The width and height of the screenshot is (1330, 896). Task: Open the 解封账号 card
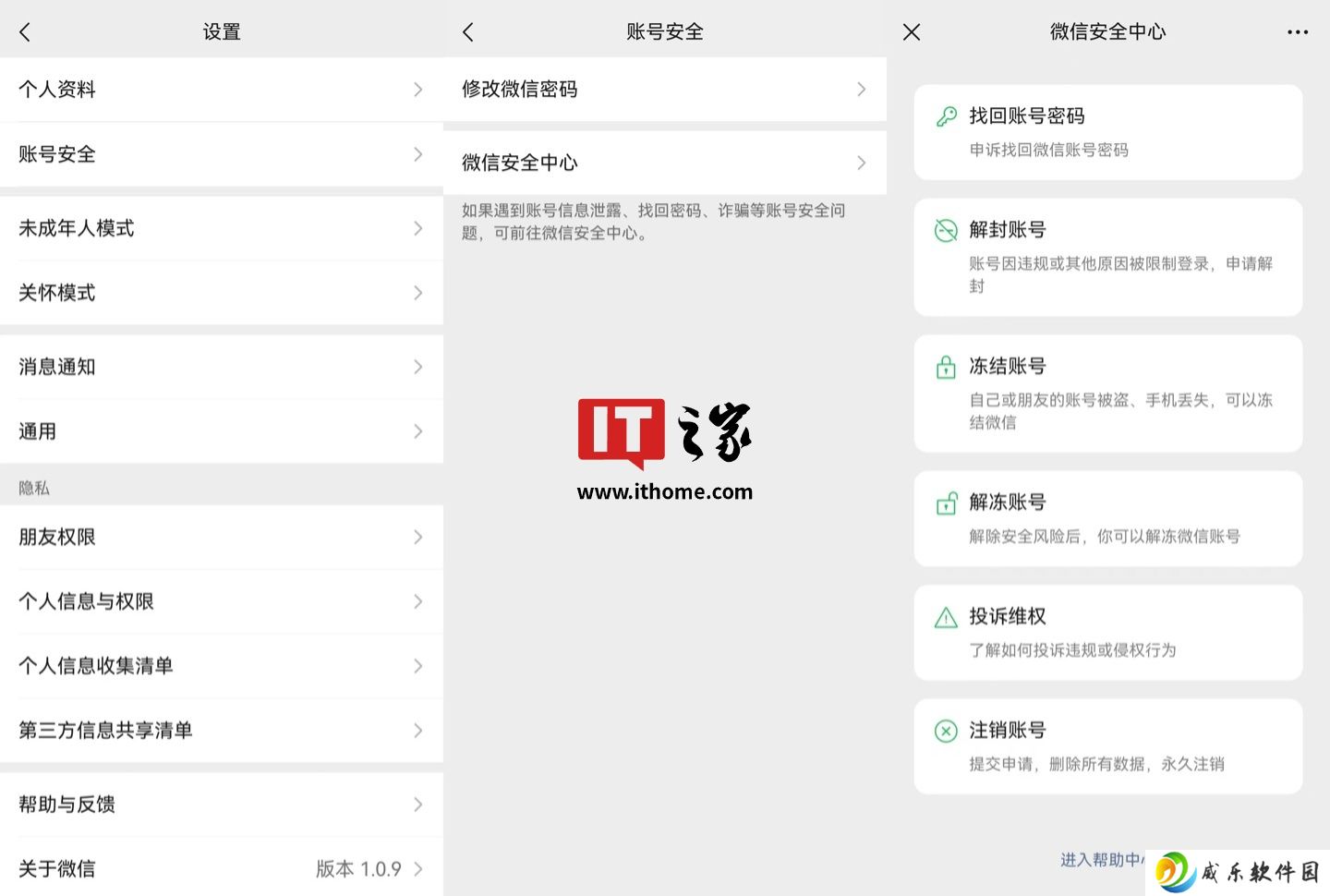[1108, 258]
